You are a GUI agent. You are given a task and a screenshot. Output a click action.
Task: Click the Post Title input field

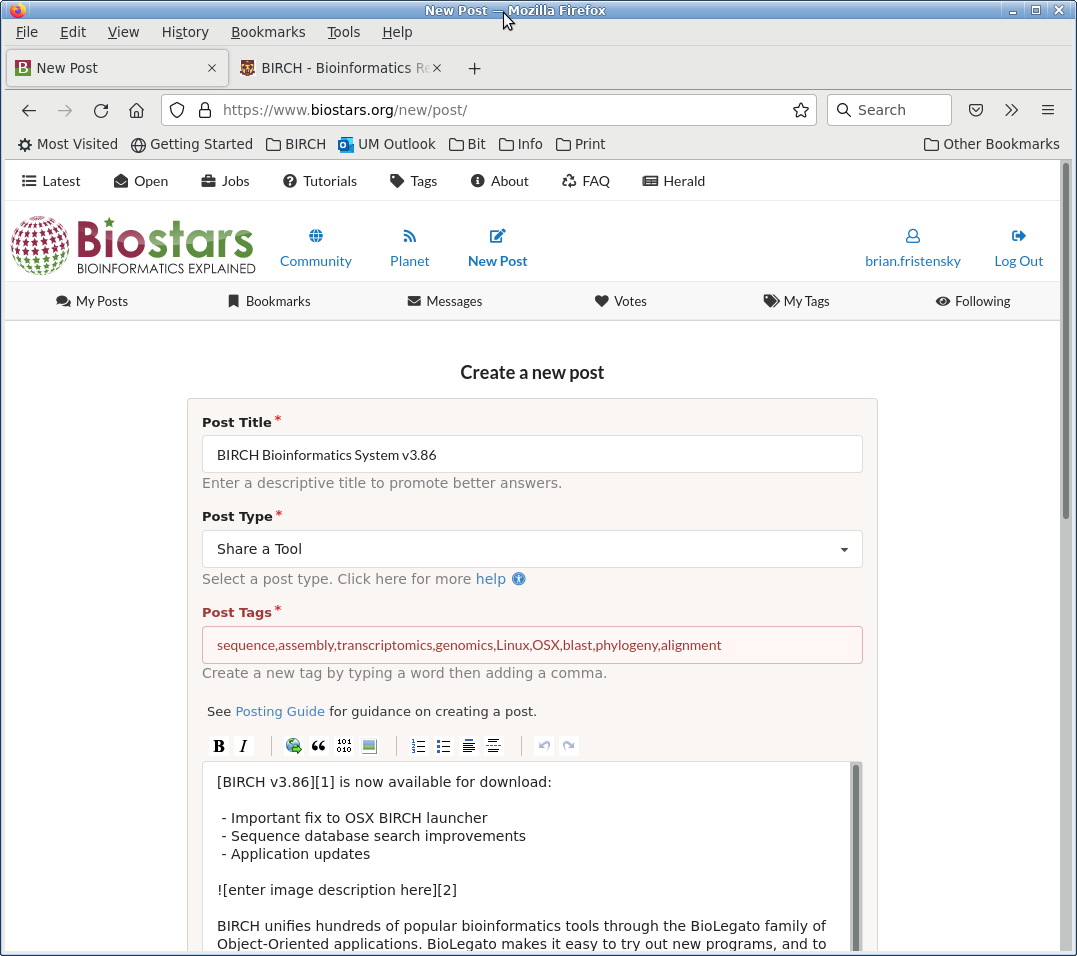tap(532, 455)
